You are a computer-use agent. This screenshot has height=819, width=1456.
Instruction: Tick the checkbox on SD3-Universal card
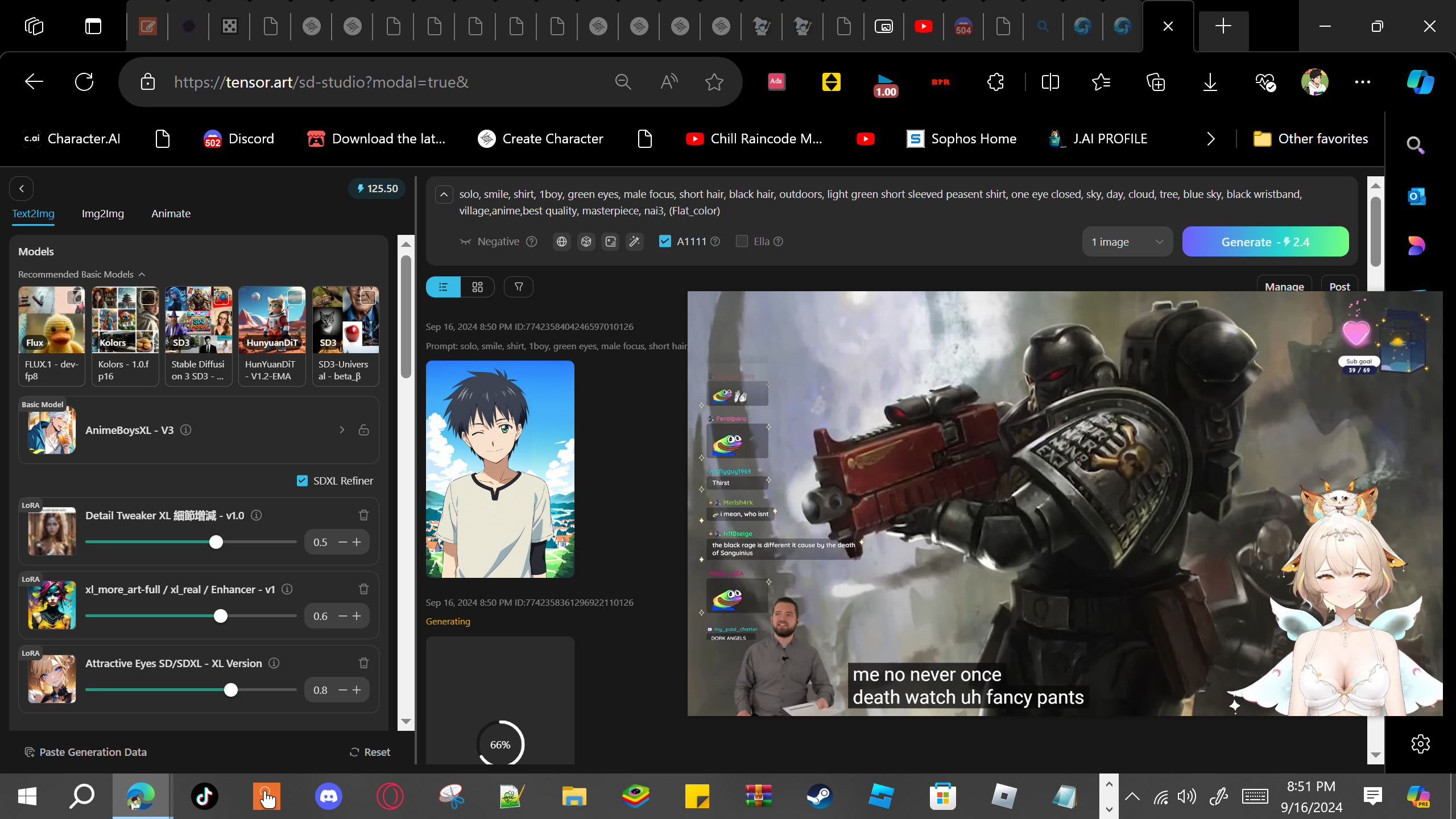(x=368, y=297)
